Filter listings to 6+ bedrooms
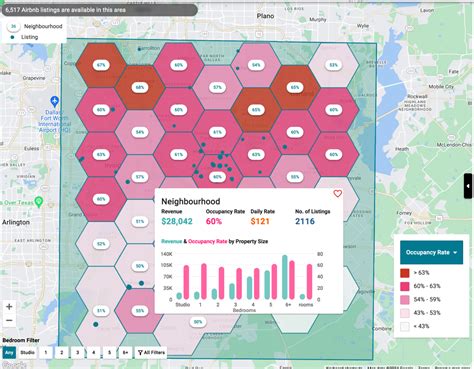 click(125, 353)
